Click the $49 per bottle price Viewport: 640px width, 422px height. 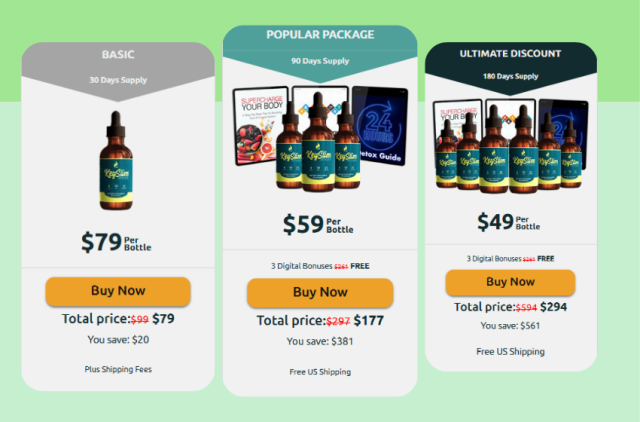(509, 222)
